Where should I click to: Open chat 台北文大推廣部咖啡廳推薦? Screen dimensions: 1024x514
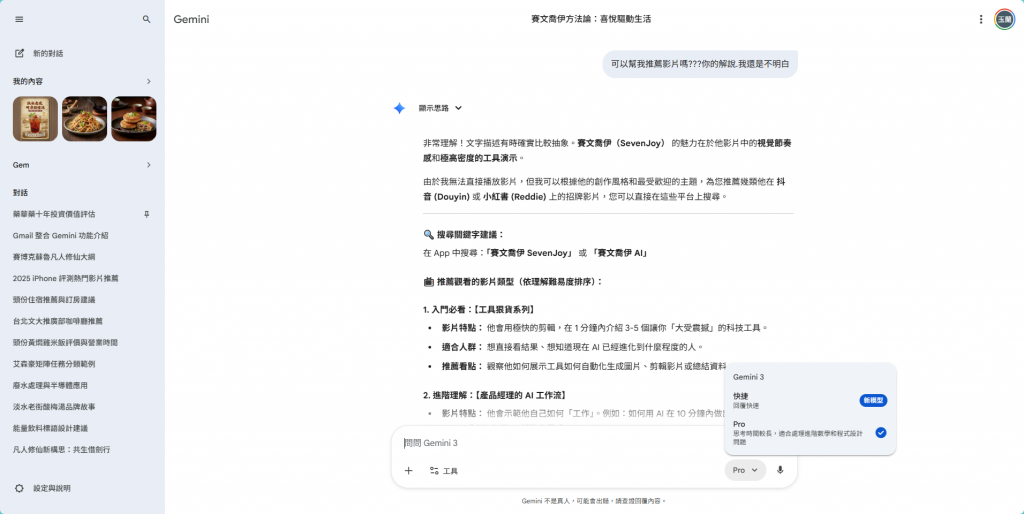[57, 321]
